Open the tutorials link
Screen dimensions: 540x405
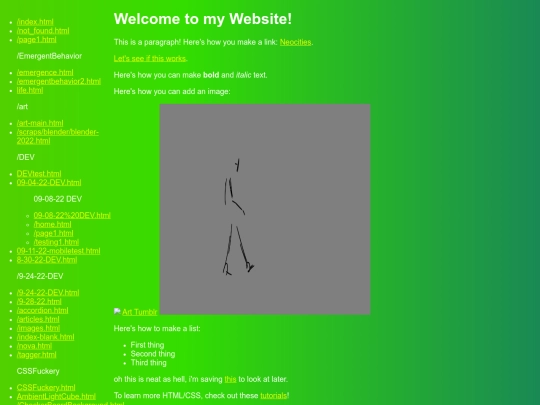[x=273, y=396]
